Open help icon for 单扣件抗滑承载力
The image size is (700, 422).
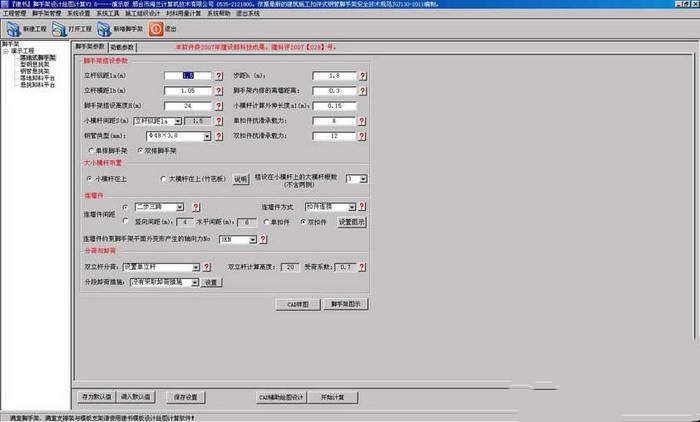(x=362, y=121)
